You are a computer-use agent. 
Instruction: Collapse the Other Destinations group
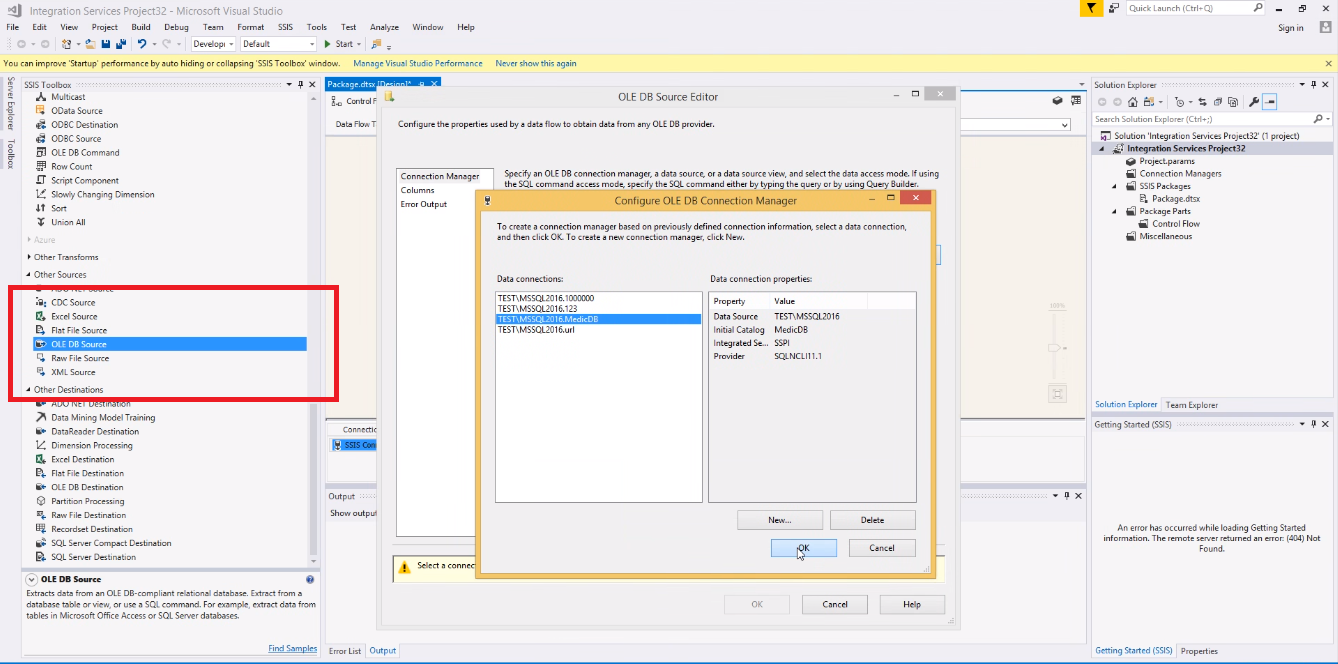[28, 390]
